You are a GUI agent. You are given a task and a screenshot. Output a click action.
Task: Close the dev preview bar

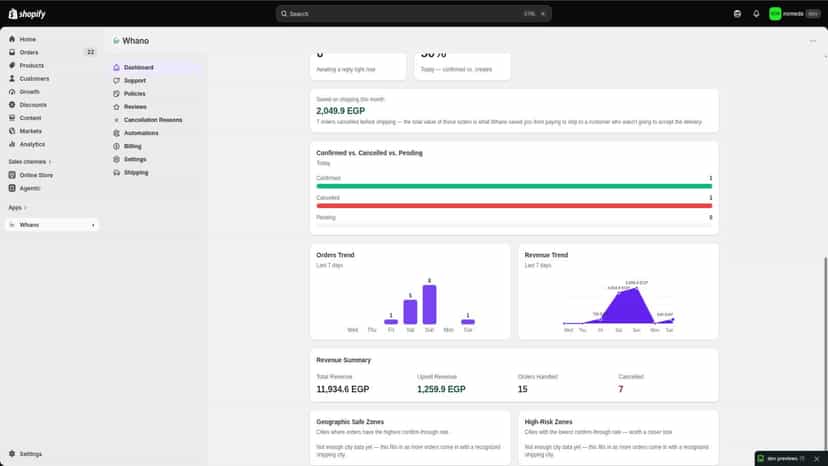point(816,459)
